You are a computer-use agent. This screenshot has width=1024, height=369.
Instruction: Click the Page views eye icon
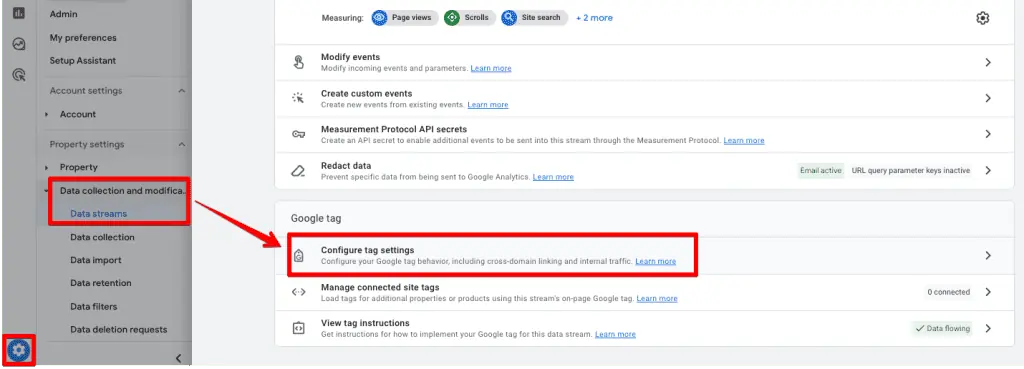[379, 18]
